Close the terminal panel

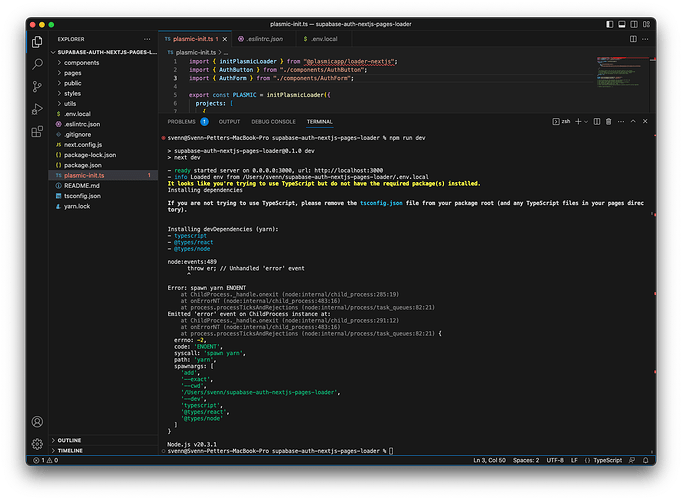[645, 122]
